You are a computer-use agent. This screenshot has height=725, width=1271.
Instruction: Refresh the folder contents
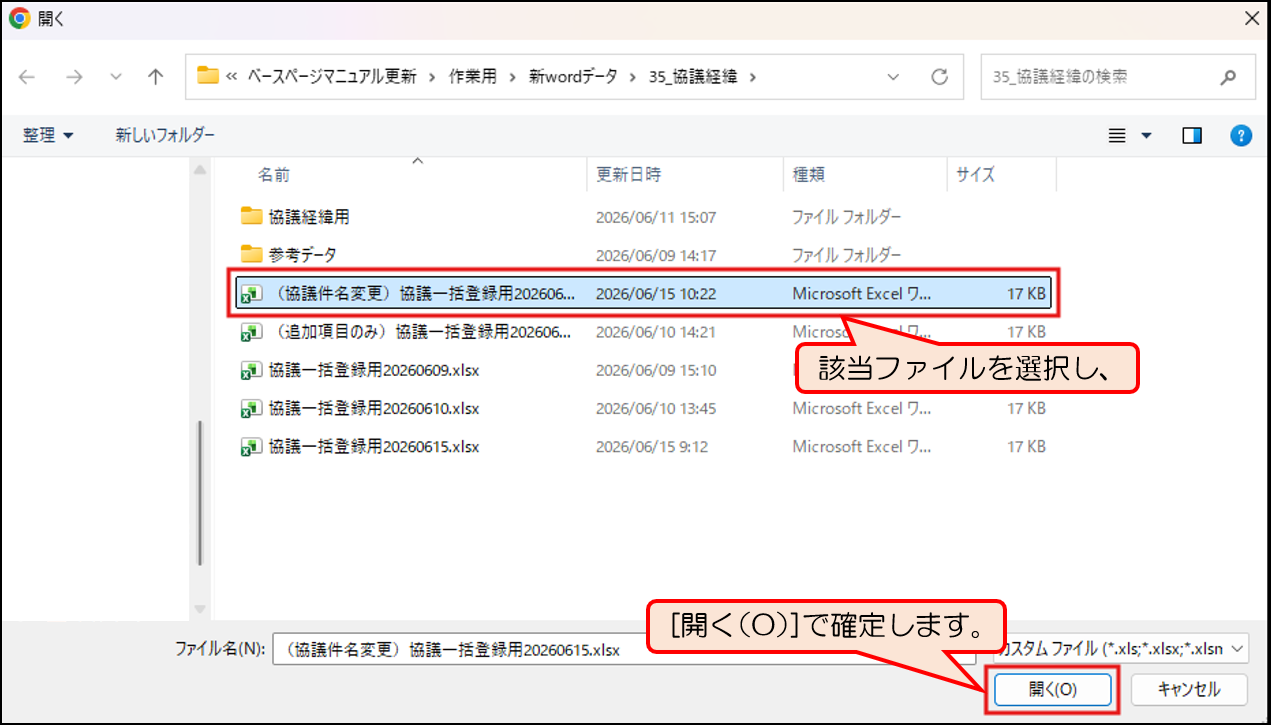click(939, 77)
